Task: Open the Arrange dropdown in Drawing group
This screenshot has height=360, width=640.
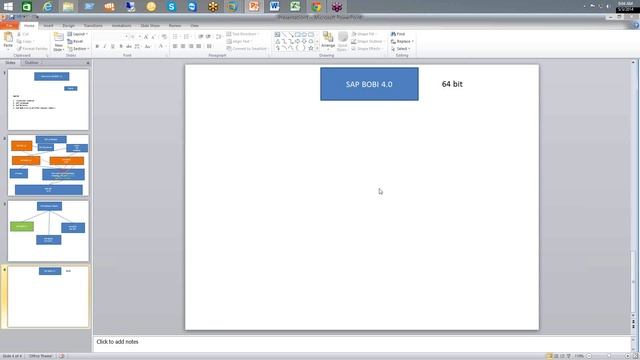Action: [x=328, y=41]
